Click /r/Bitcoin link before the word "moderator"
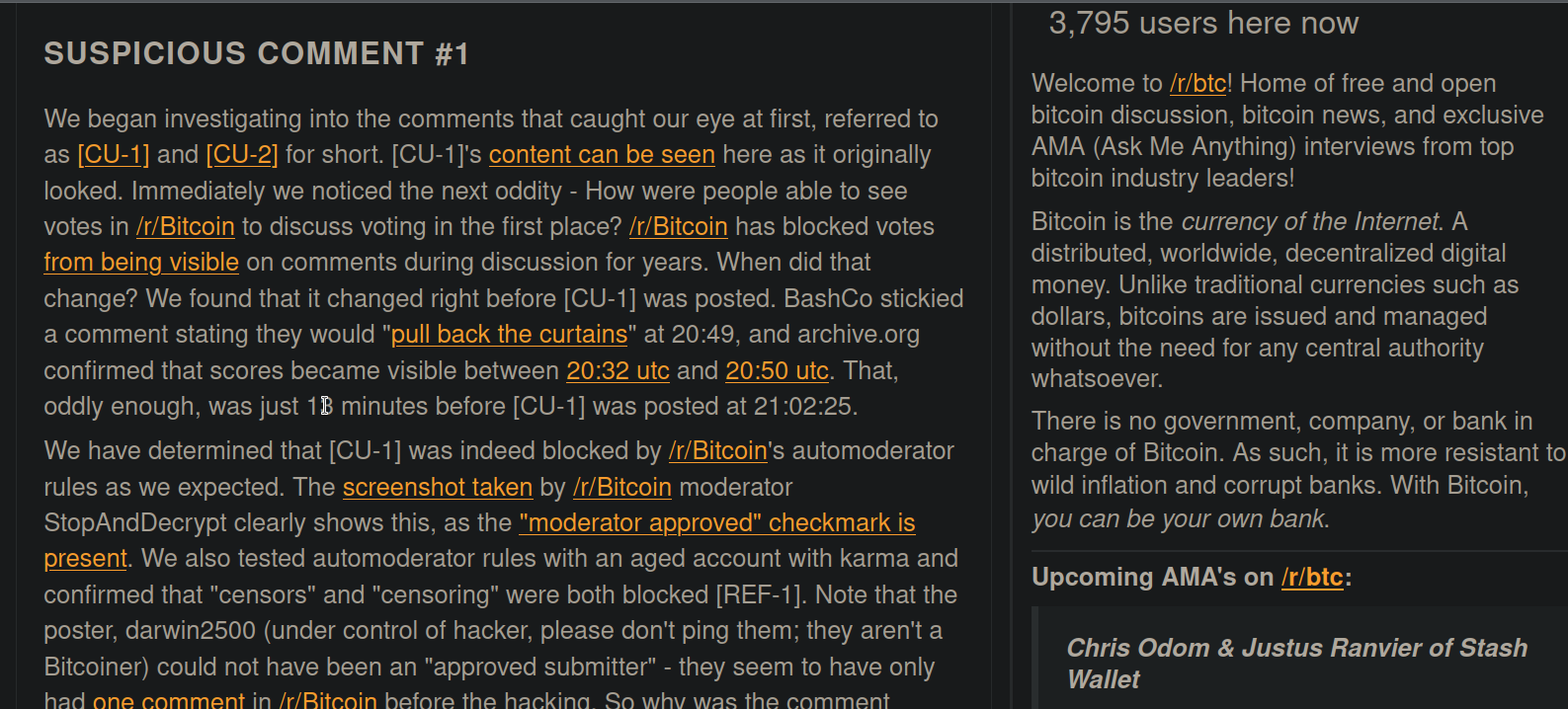1568x709 pixels. click(x=621, y=488)
